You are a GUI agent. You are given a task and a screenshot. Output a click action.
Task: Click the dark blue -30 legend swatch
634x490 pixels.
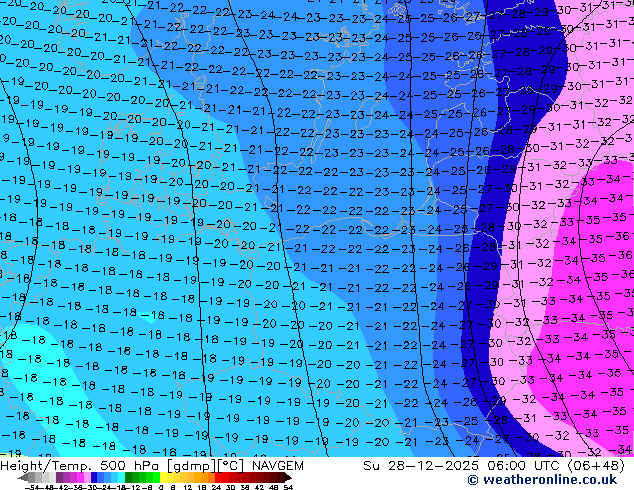pos(94,478)
